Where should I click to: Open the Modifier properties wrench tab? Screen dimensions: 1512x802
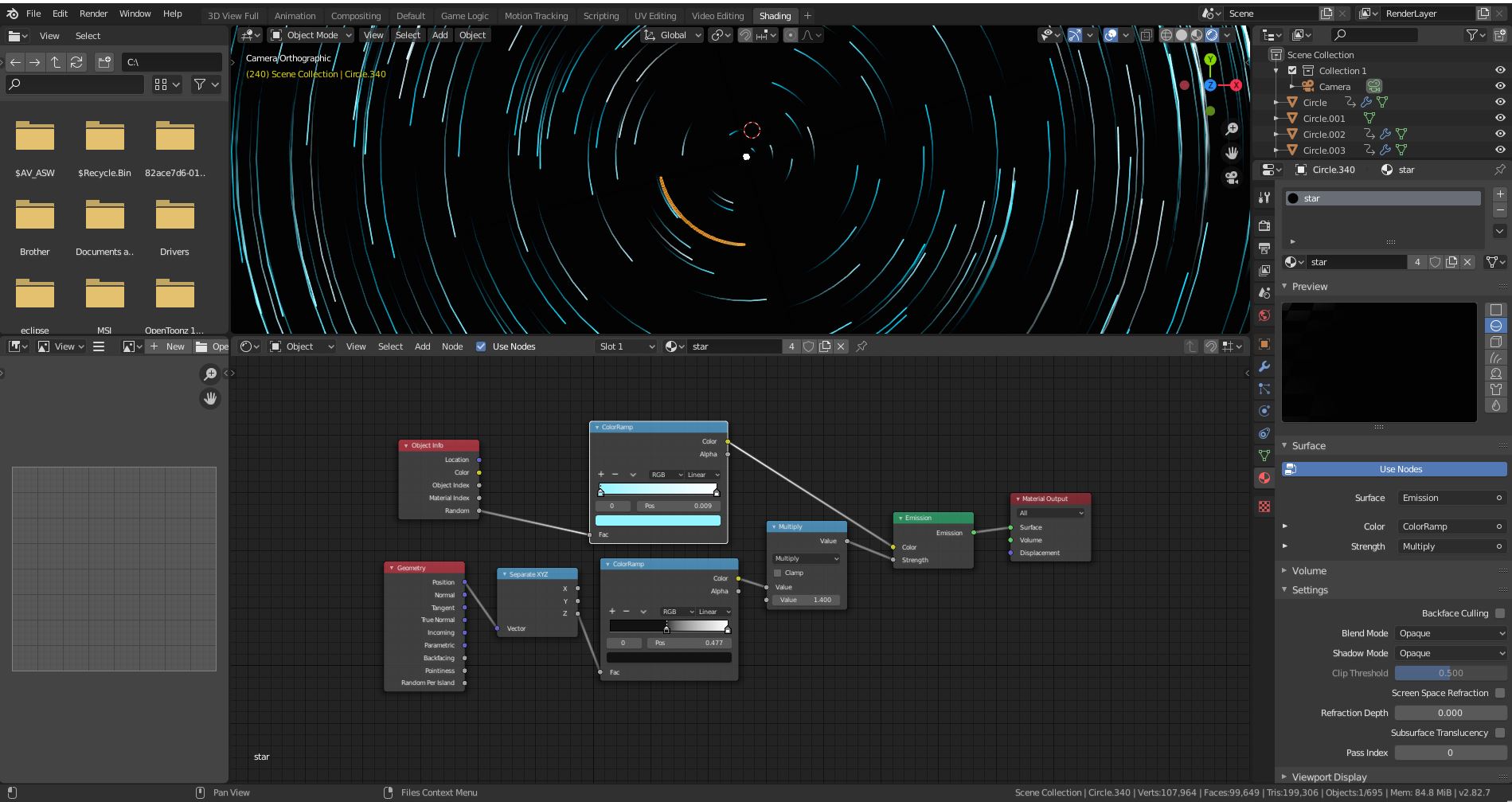(1264, 367)
